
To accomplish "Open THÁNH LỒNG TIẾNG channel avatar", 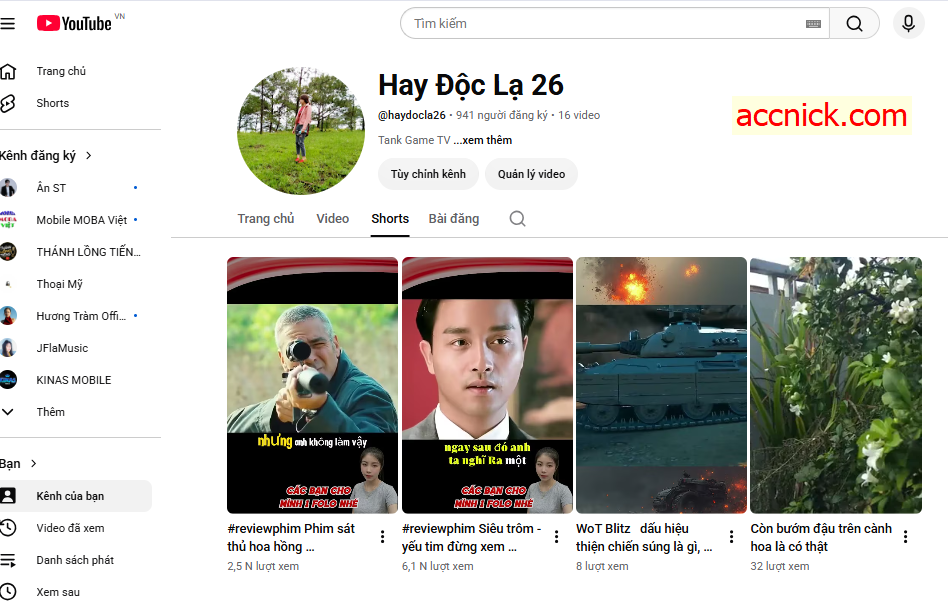I will tap(8, 252).
